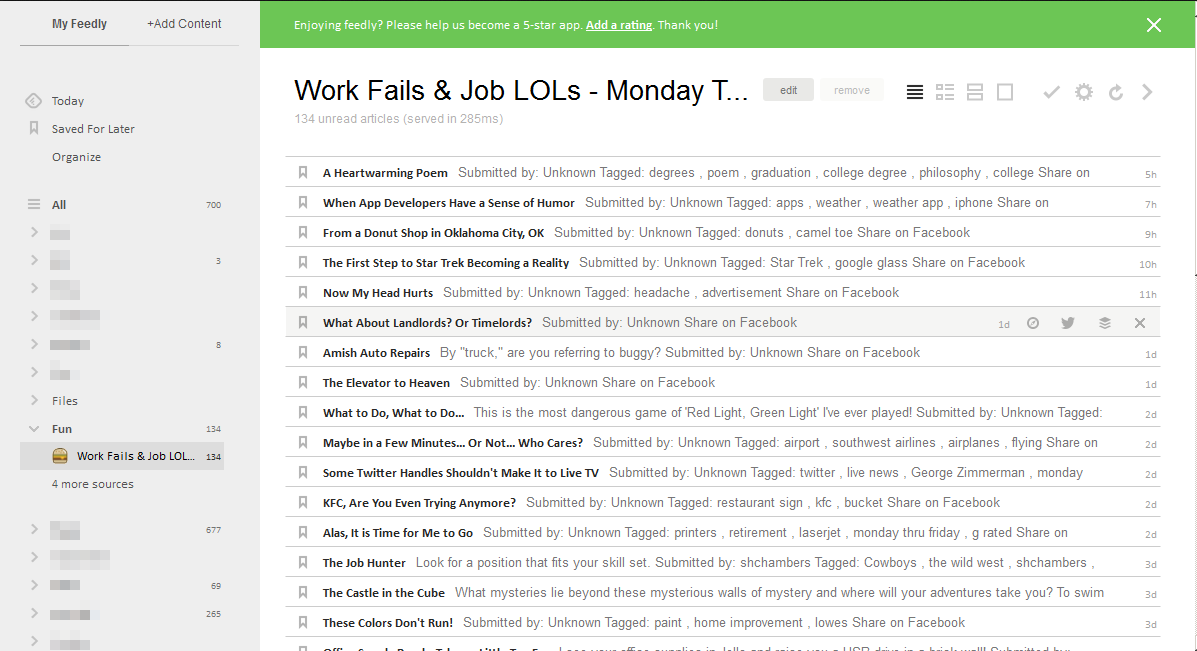
Task: Expand the blurred category with 265 unread
Action: click(x=34, y=613)
